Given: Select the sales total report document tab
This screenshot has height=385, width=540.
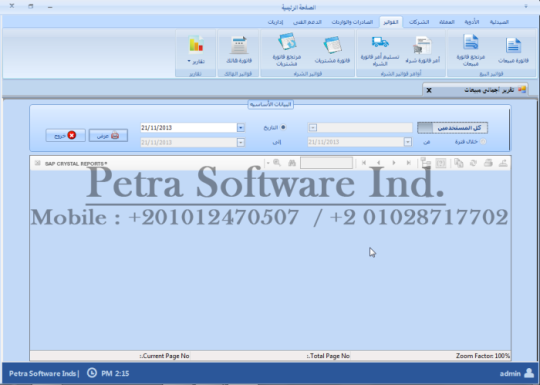Looking at the screenshot, I should tap(475, 90).
